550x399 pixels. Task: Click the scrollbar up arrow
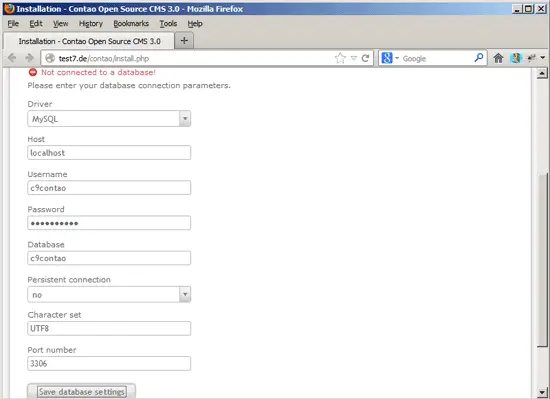tap(542, 73)
